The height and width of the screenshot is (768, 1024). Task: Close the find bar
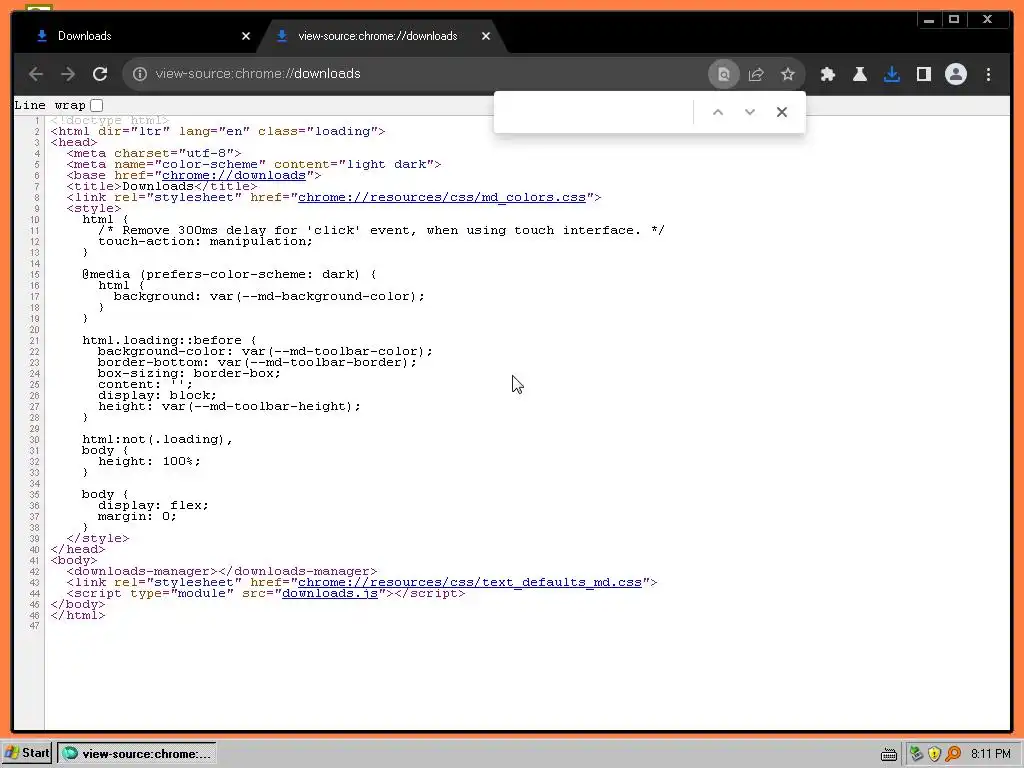782,112
